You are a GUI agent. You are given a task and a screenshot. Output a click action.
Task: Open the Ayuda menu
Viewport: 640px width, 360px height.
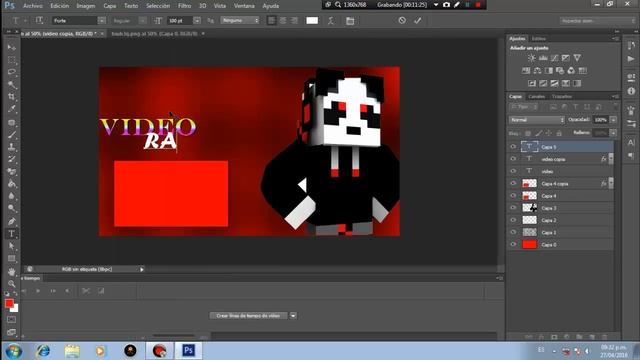[271, 6]
